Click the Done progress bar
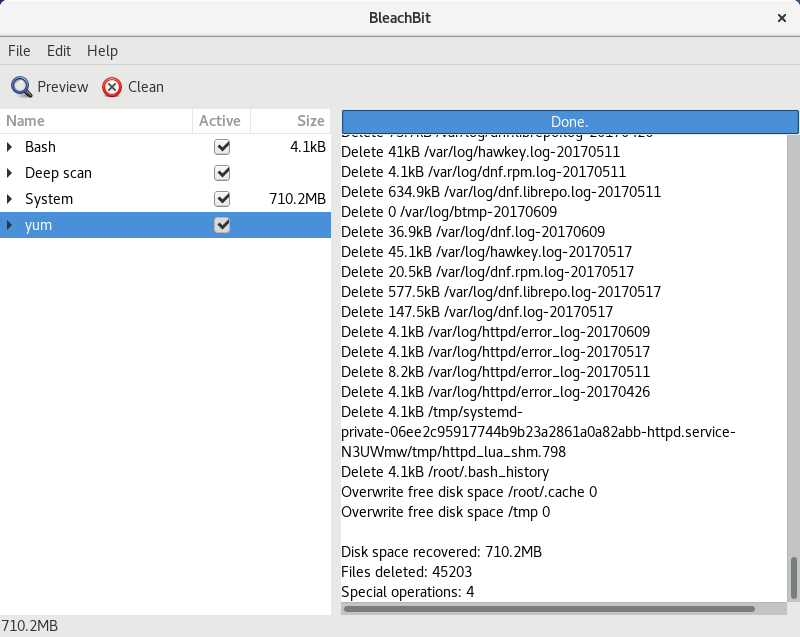The image size is (800, 637). (569, 122)
